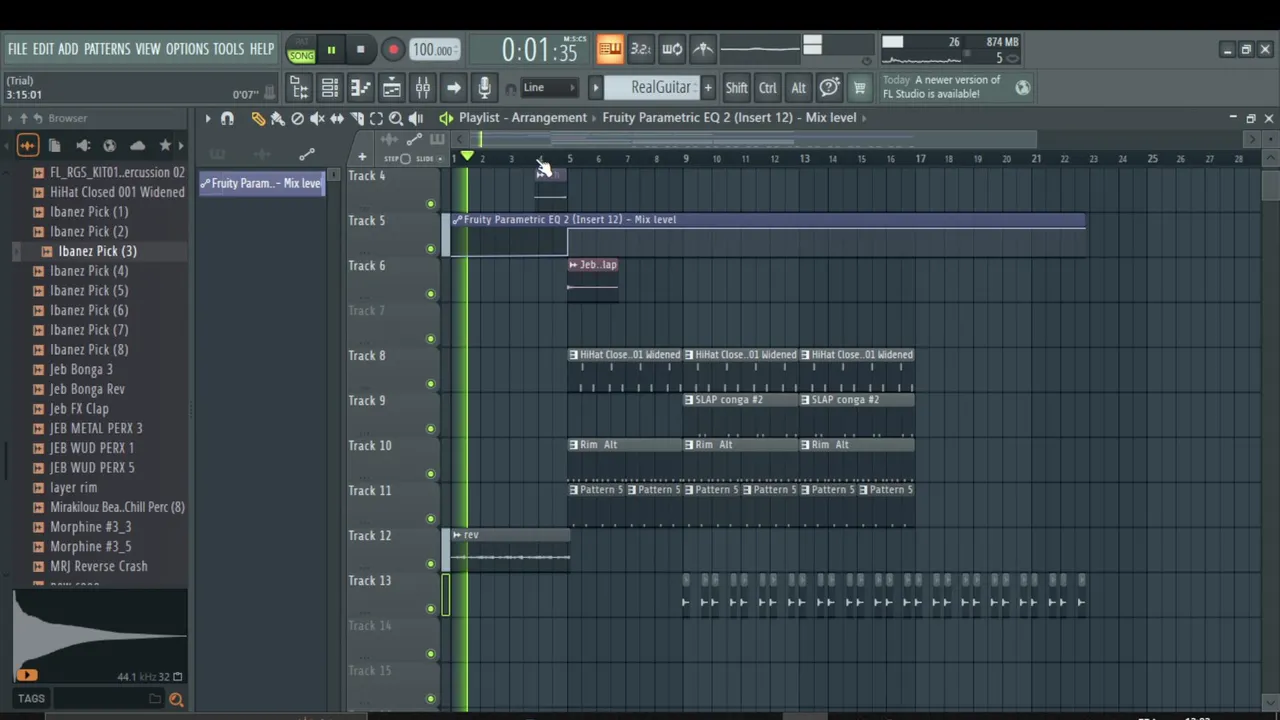1280x720 pixels.
Task: Expand the browser options arrow beside Browser
Action: tap(10, 118)
